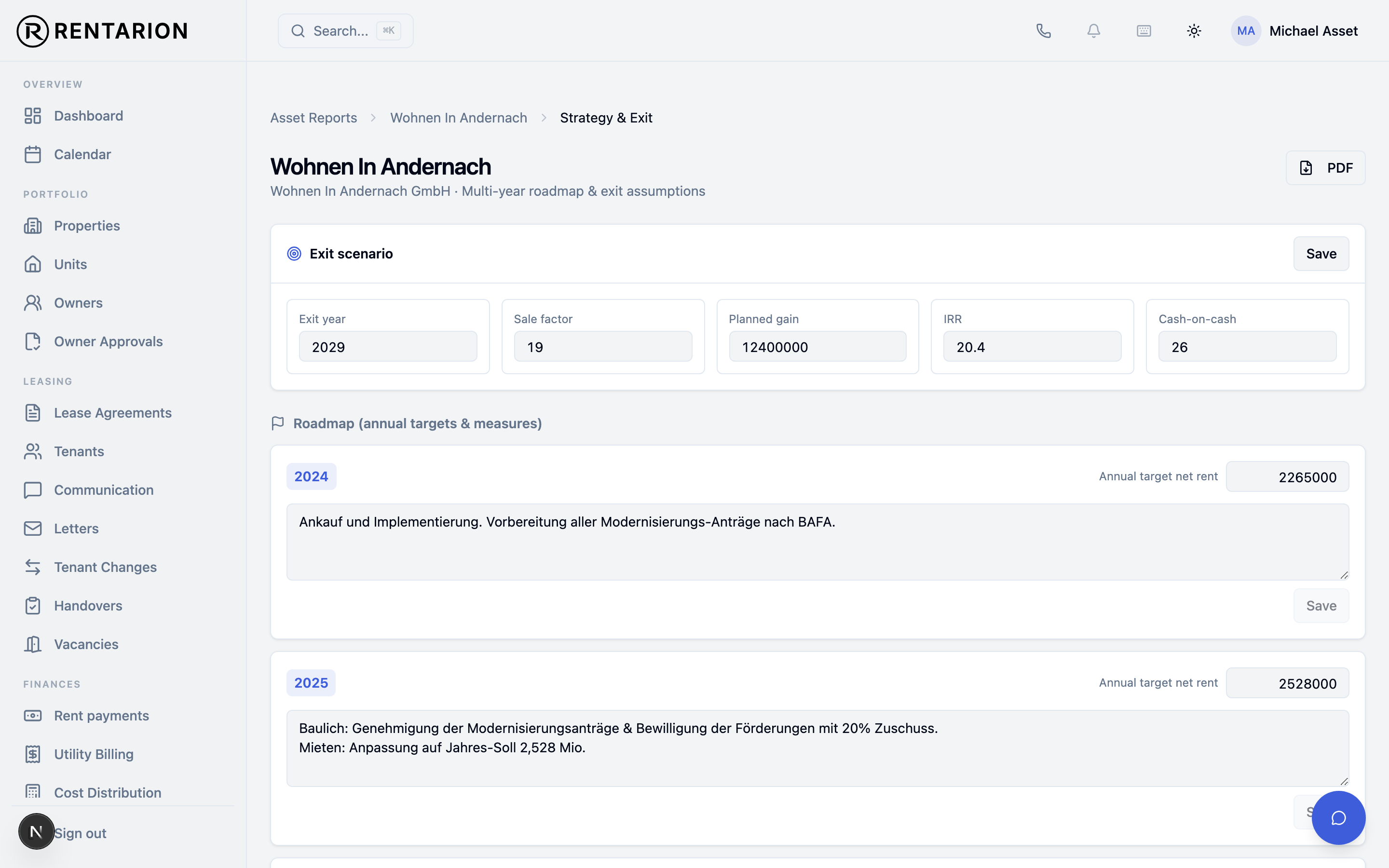The height and width of the screenshot is (868, 1389).
Task: Toggle light/dark theme sun icon
Action: point(1194,31)
